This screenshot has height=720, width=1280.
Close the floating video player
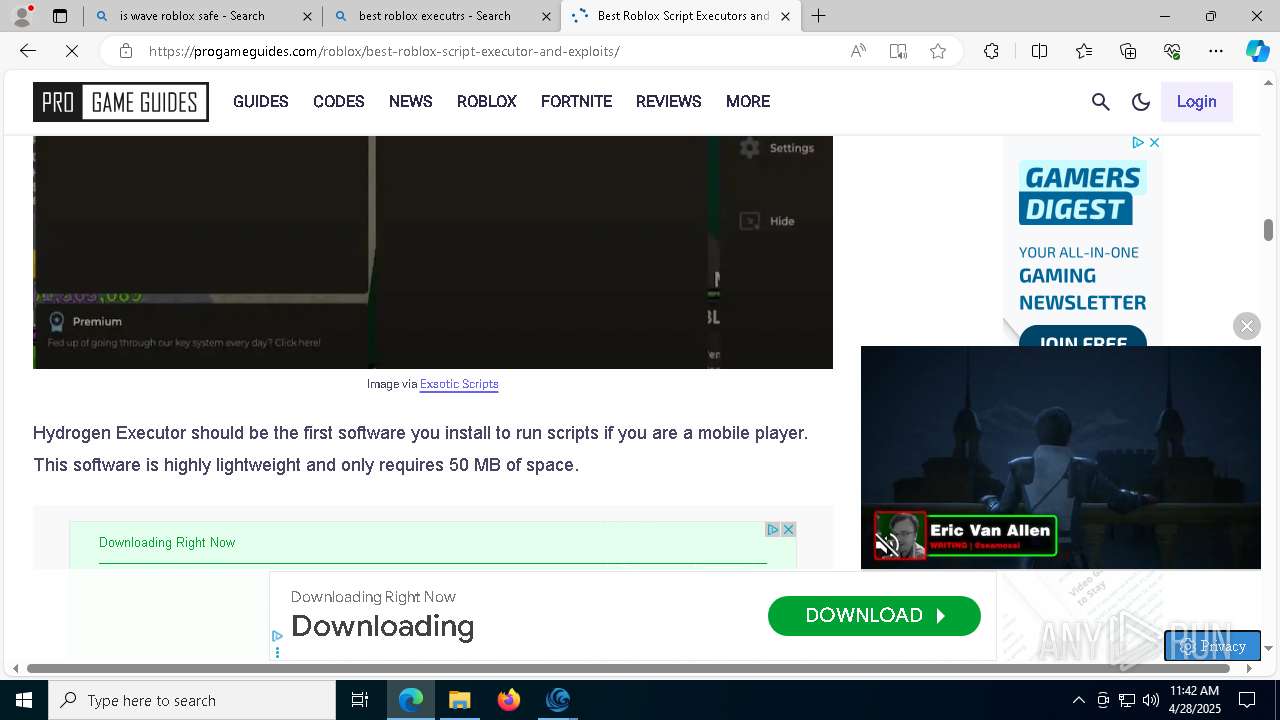pos(1247,326)
